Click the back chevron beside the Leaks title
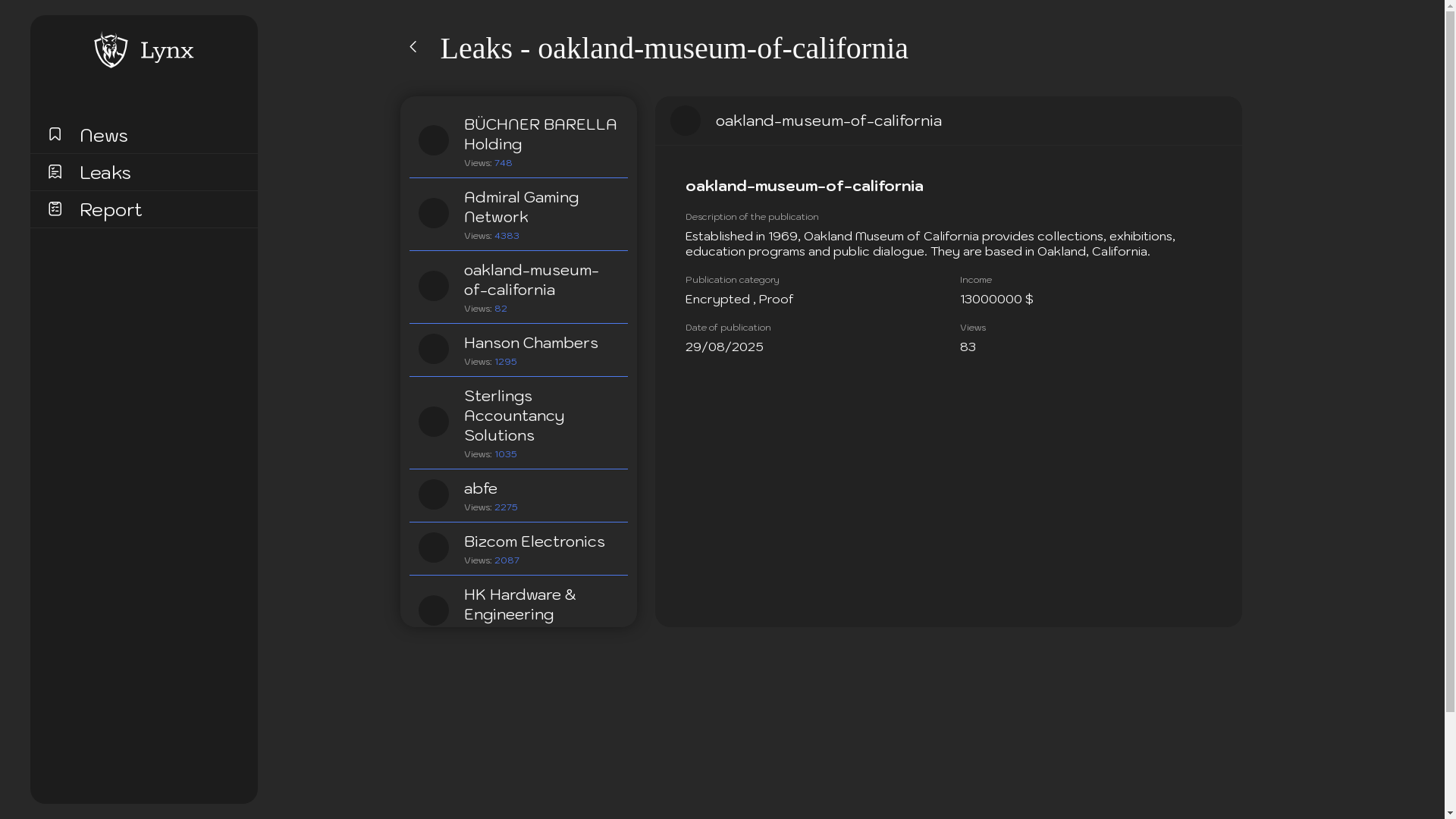The width and height of the screenshot is (1456, 819). (x=413, y=47)
